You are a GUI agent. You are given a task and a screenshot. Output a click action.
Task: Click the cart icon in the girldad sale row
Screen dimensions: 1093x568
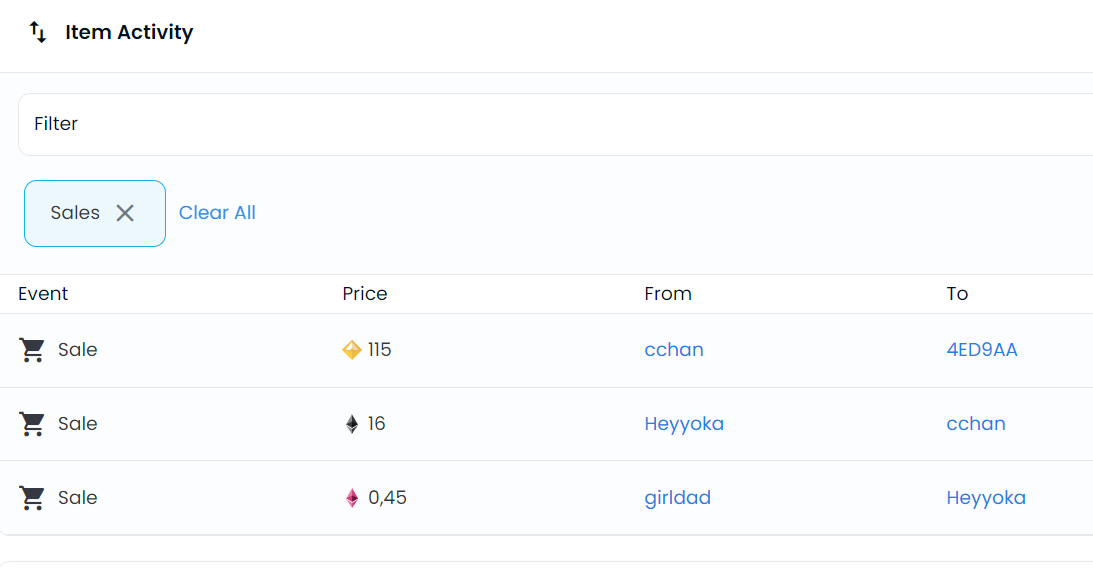tap(33, 498)
